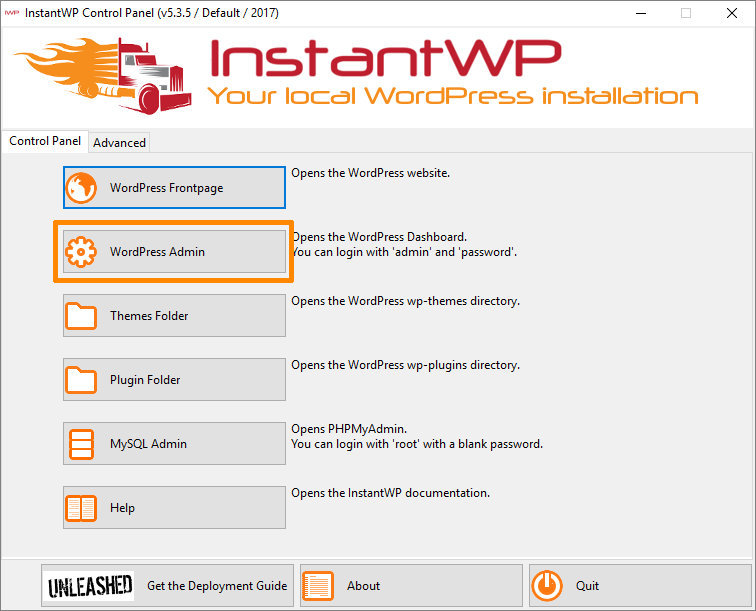Open Help documentation button label
This screenshot has height=611, width=756.
point(122,508)
